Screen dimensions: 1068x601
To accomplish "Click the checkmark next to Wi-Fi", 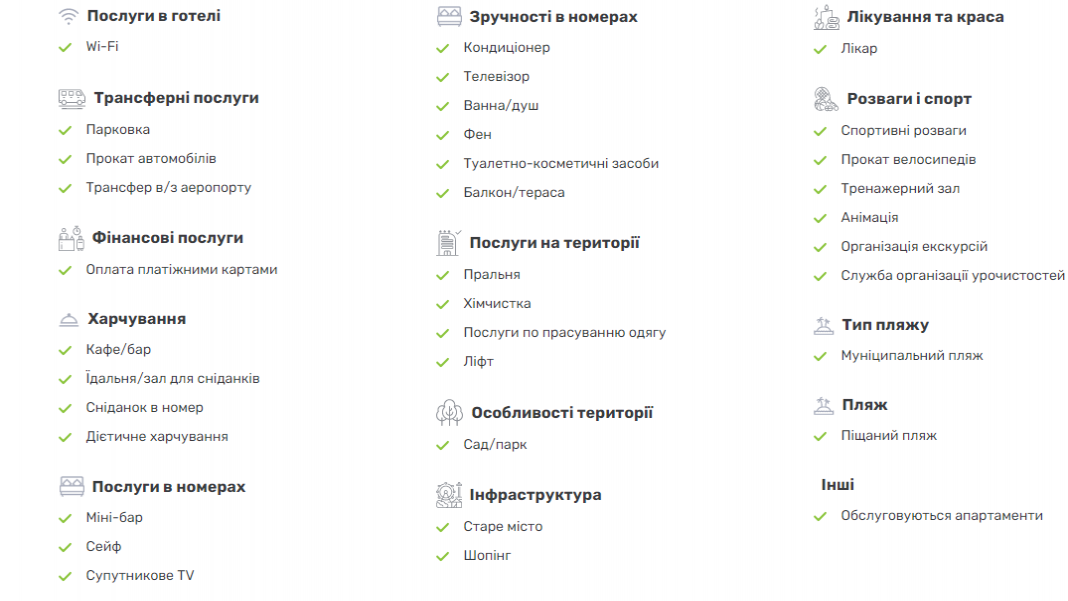I will coord(65,47).
